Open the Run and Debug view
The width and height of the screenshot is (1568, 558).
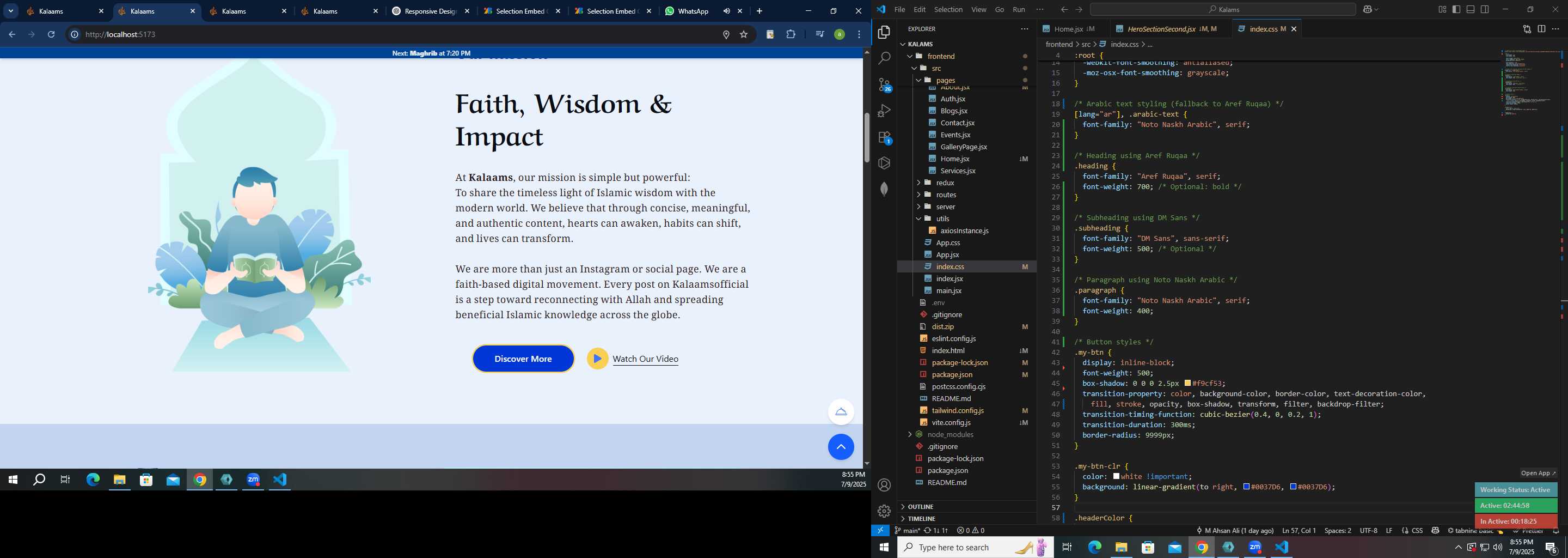(884, 111)
